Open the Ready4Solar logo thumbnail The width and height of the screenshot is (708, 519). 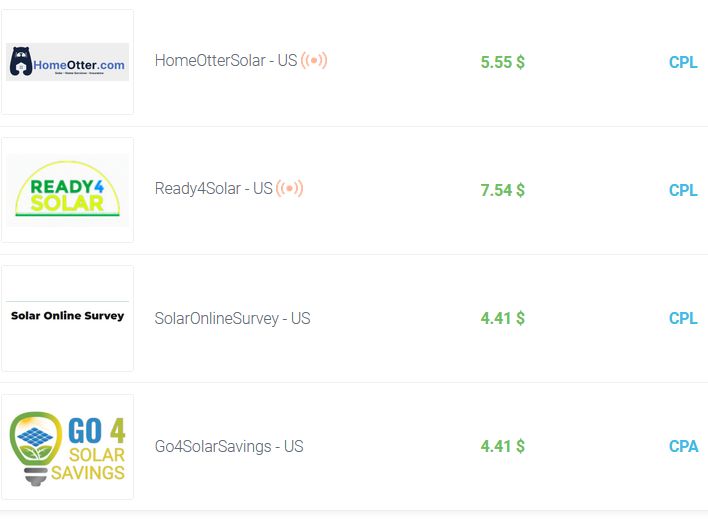click(x=67, y=190)
